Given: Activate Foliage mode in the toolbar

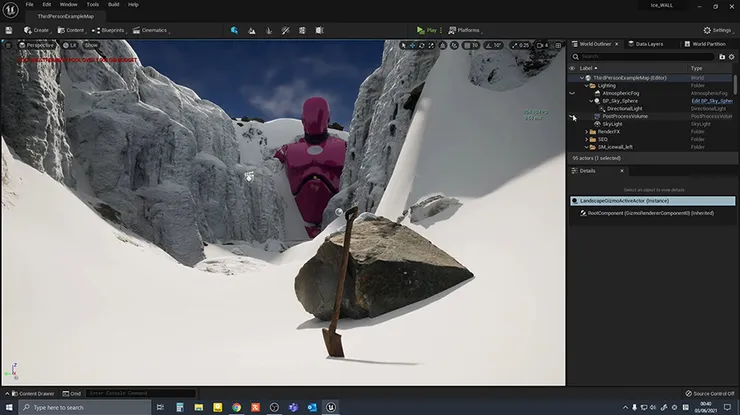Looking at the screenshot, I should (269, 30).
